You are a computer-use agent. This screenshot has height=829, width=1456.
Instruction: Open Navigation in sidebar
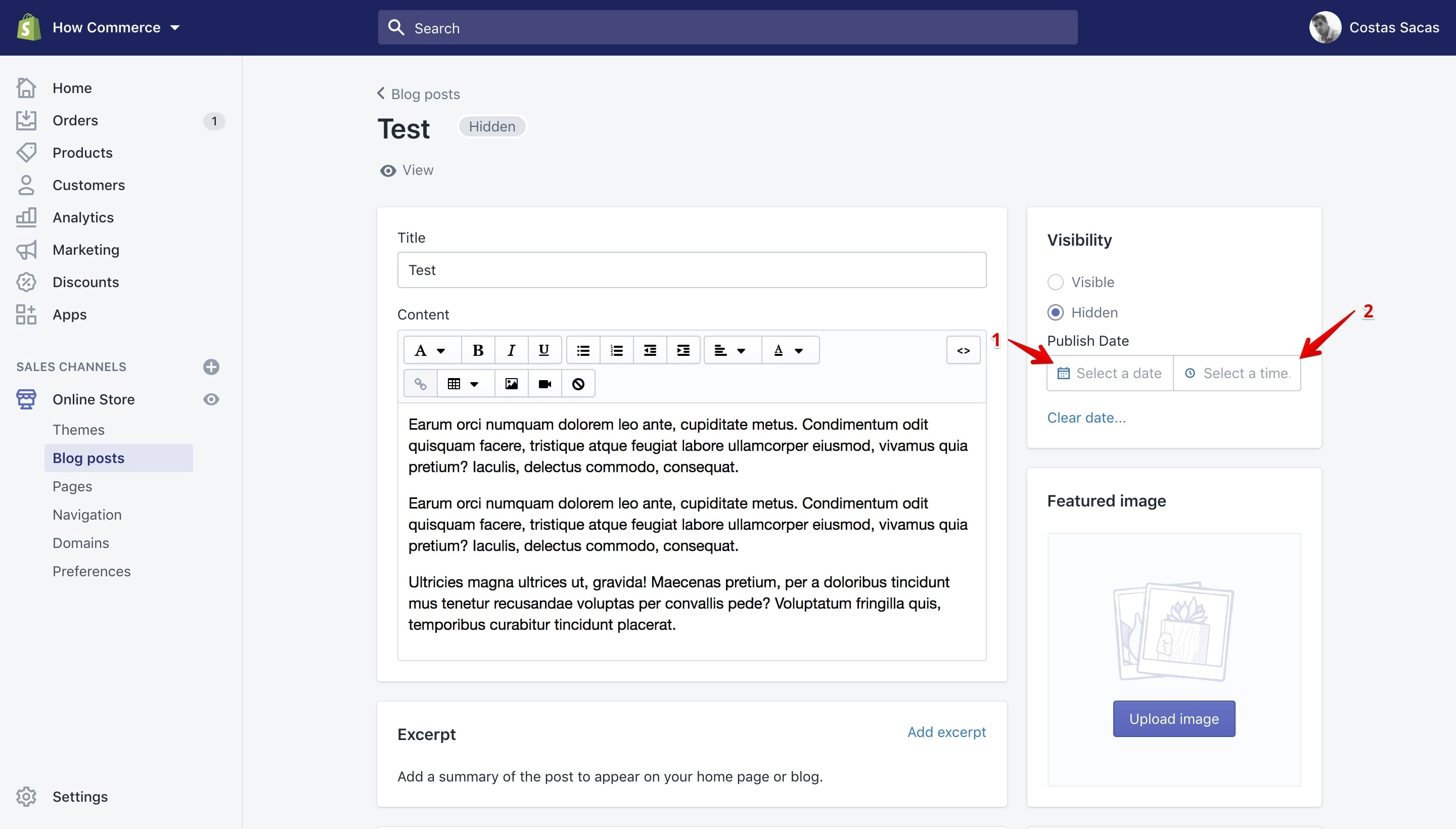tap(87, 514)
